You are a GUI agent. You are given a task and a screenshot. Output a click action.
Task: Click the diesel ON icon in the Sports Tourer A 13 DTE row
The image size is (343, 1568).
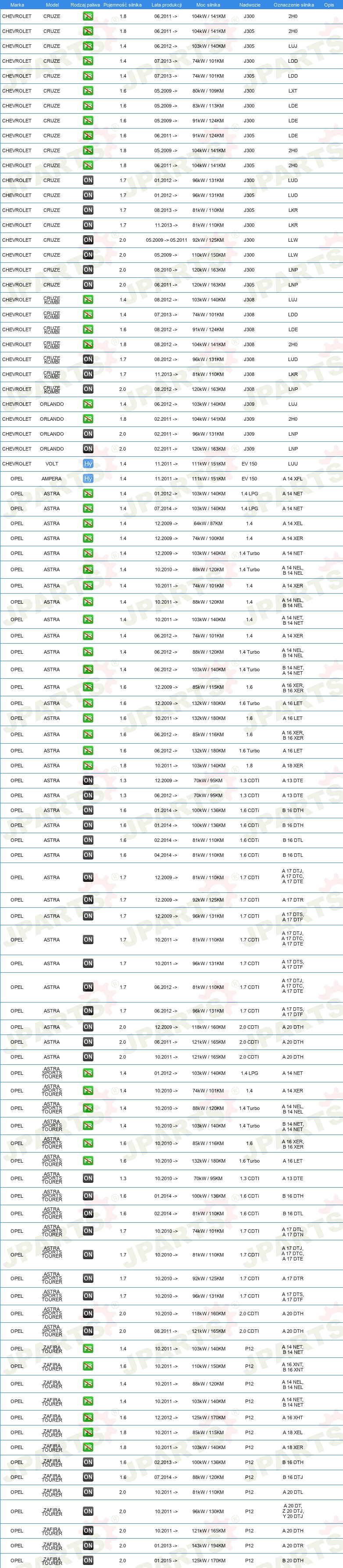click(88, 1178)
